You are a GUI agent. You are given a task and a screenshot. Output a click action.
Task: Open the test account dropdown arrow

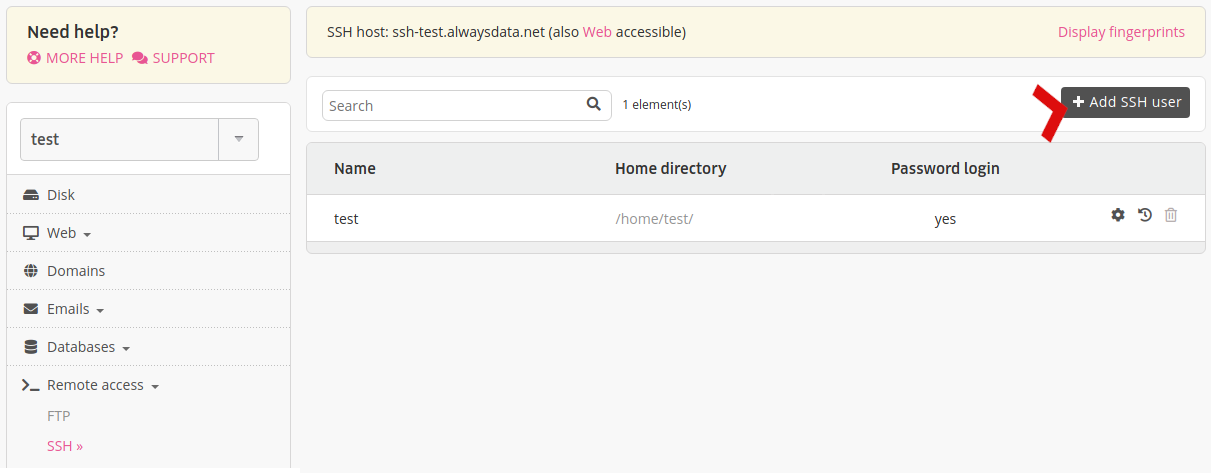pos(239,139)
